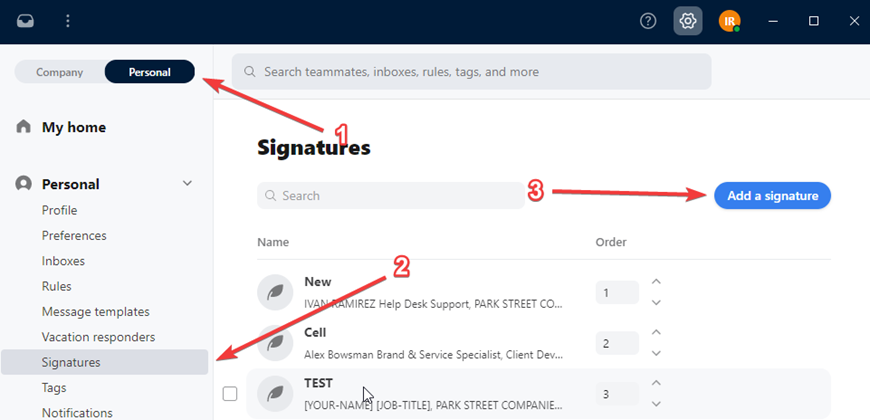This screenshot has height=420, width=870.
Task: Click the signatures Search field
Action: coord(391,196)
